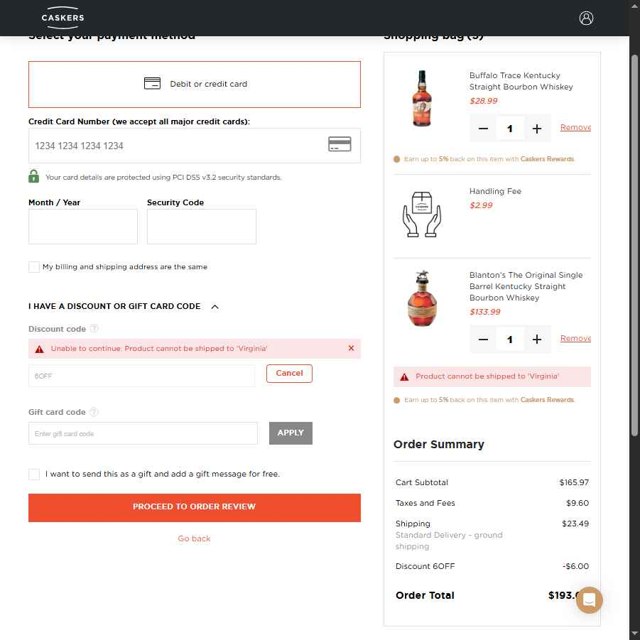The image size is (640, 640).
Task: Click the gift card code help icon
Action: pos(94,412)
